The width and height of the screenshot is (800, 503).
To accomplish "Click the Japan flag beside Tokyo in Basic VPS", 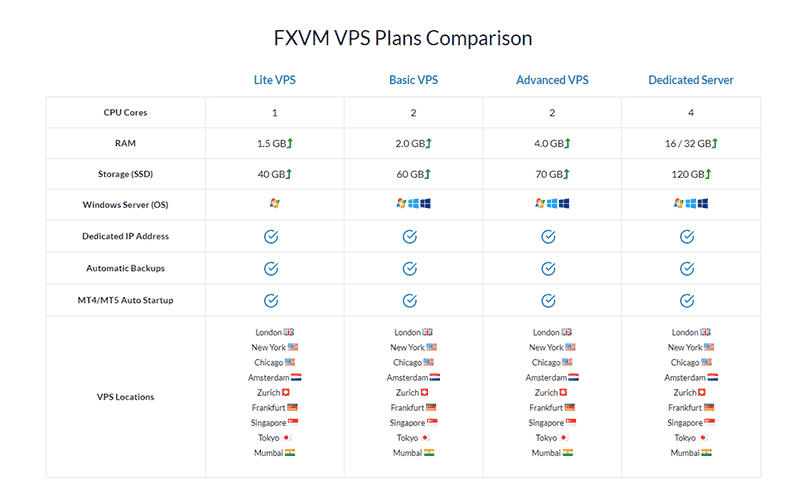I will pyautogui.click(x=426, y=438).
